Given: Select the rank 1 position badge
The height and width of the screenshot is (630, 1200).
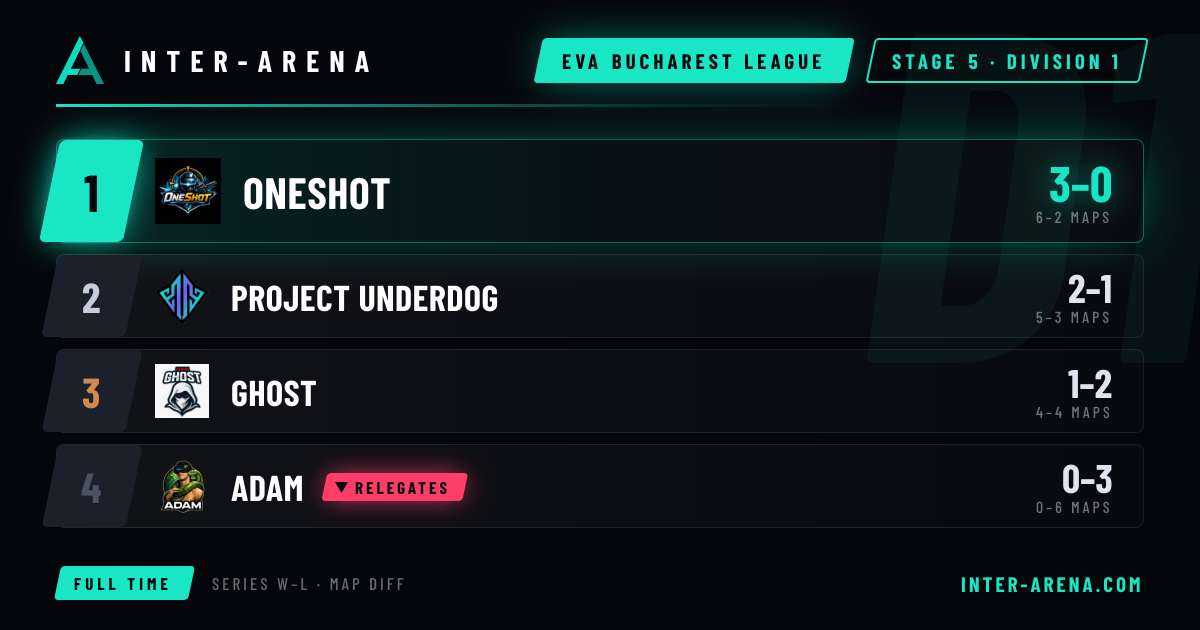Looking at the screenshot, I should pos(92,191).
